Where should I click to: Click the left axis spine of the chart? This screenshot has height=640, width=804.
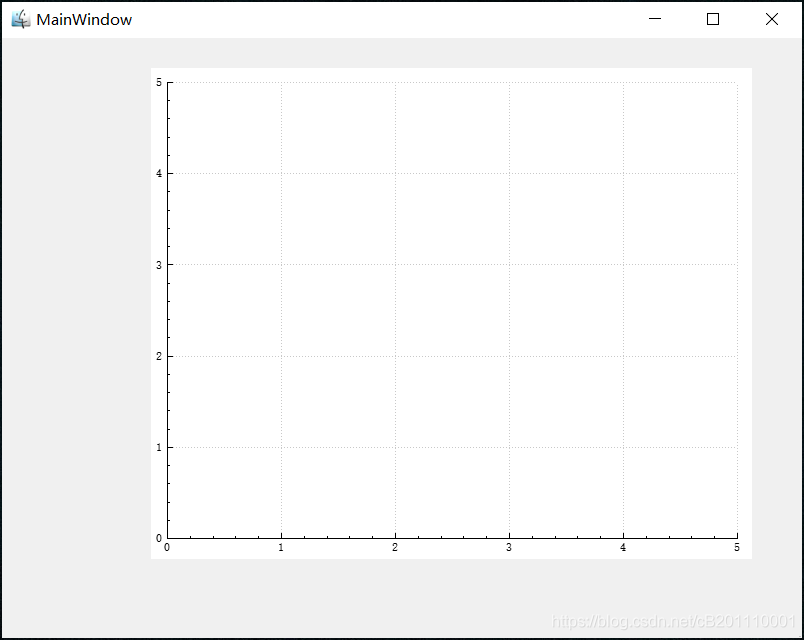tap(167, 300)
